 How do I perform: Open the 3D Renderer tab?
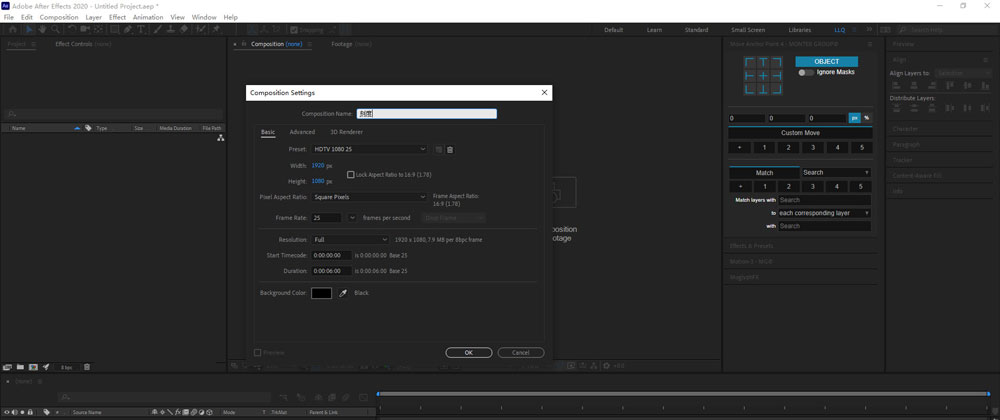[x=346, y=132]
